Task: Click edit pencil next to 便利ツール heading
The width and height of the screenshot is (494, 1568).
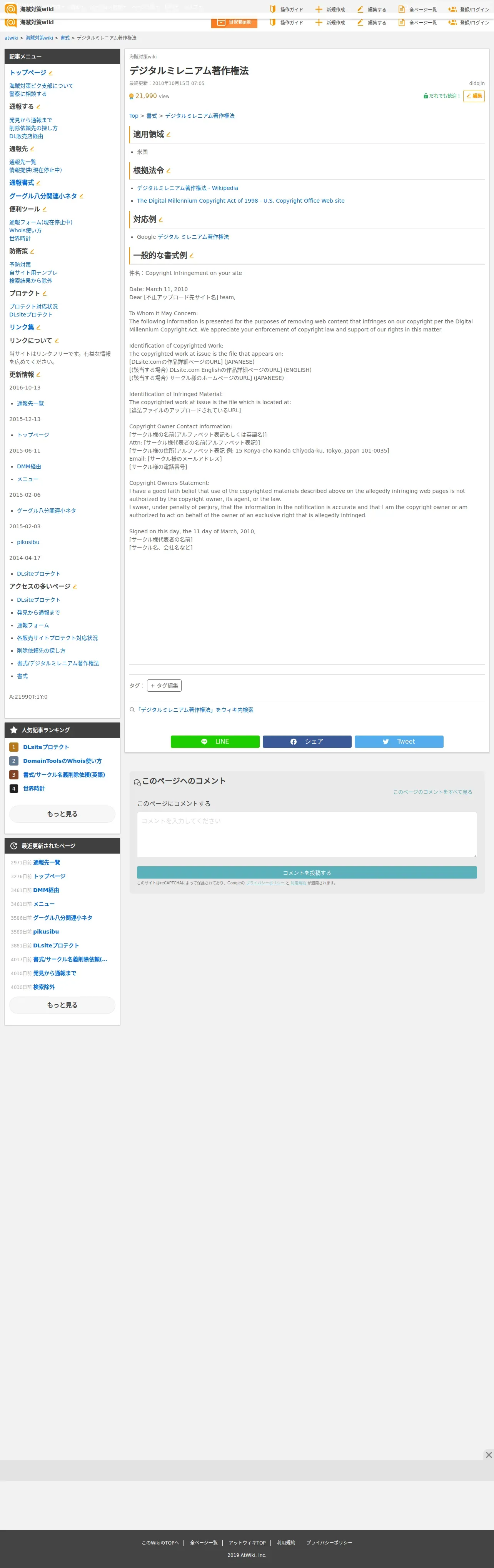Action: click(45, 210)
